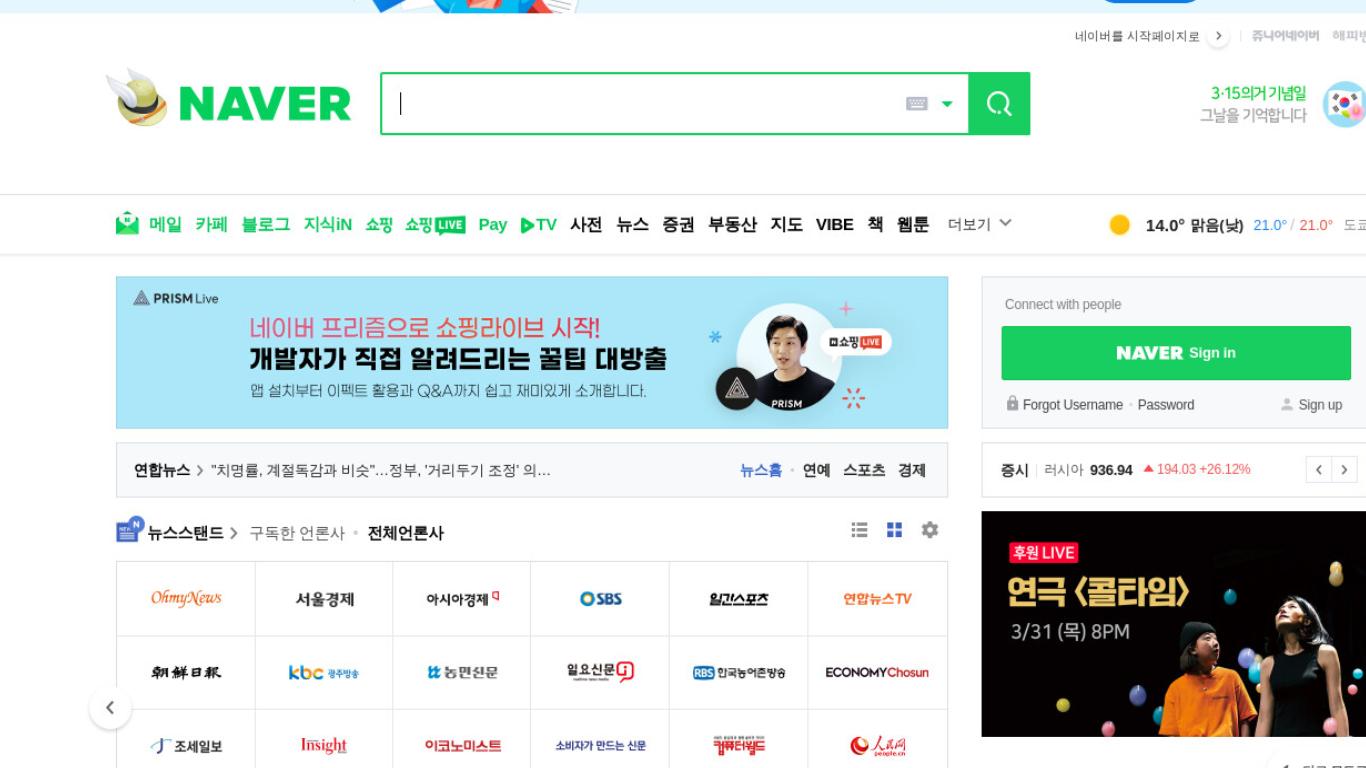Click the Naver logo with winged hat
Viewport: 1366px width, 768px height.
pyautogui.click(x=229, y=100)
